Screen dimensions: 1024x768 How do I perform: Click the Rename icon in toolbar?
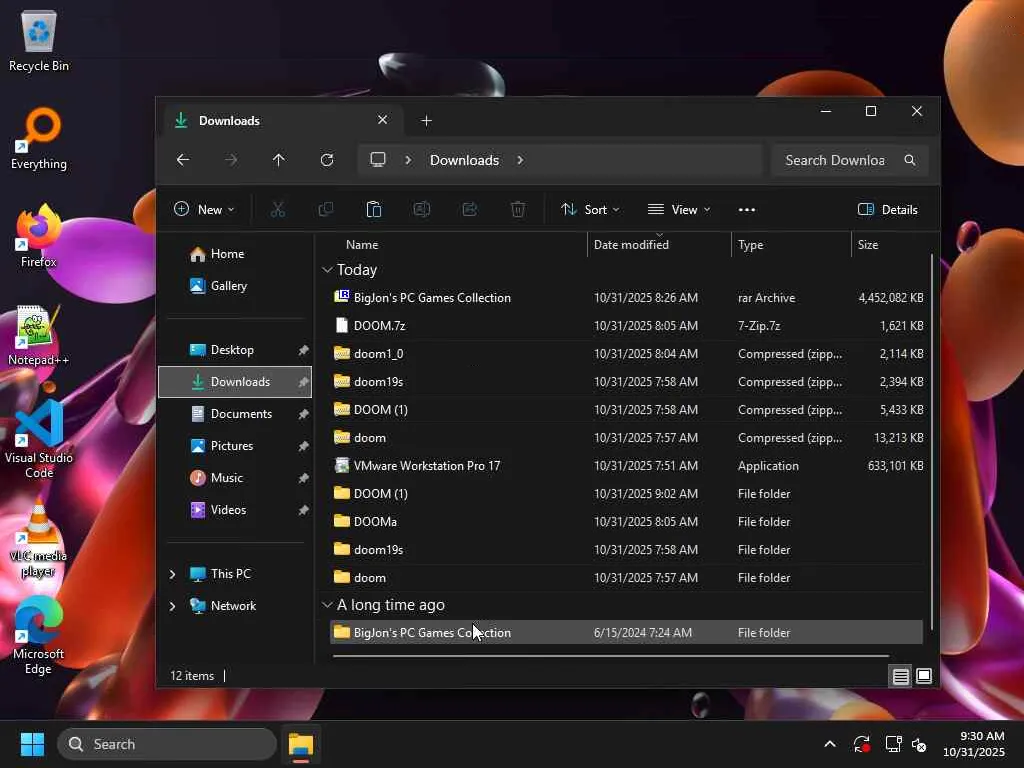pyautogui.click(x=422, y=210)
